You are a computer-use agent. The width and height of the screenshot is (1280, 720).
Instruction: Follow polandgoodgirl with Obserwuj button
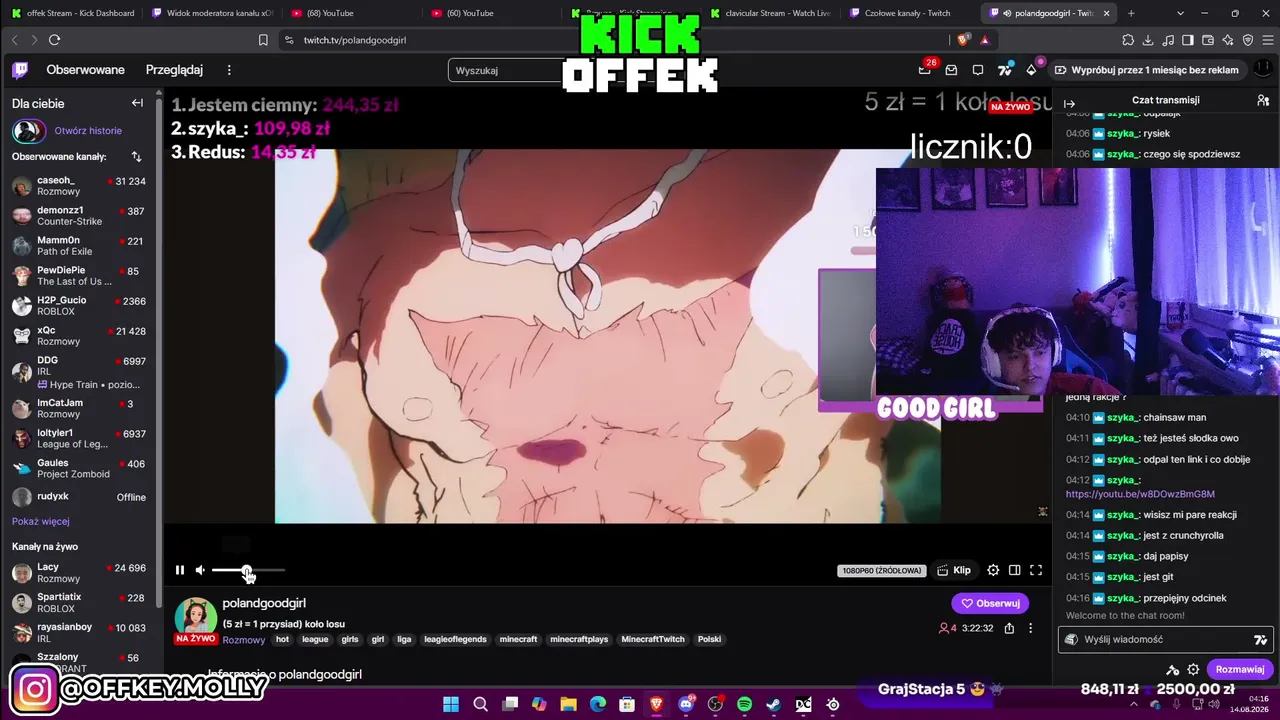(x=990, y=603)
